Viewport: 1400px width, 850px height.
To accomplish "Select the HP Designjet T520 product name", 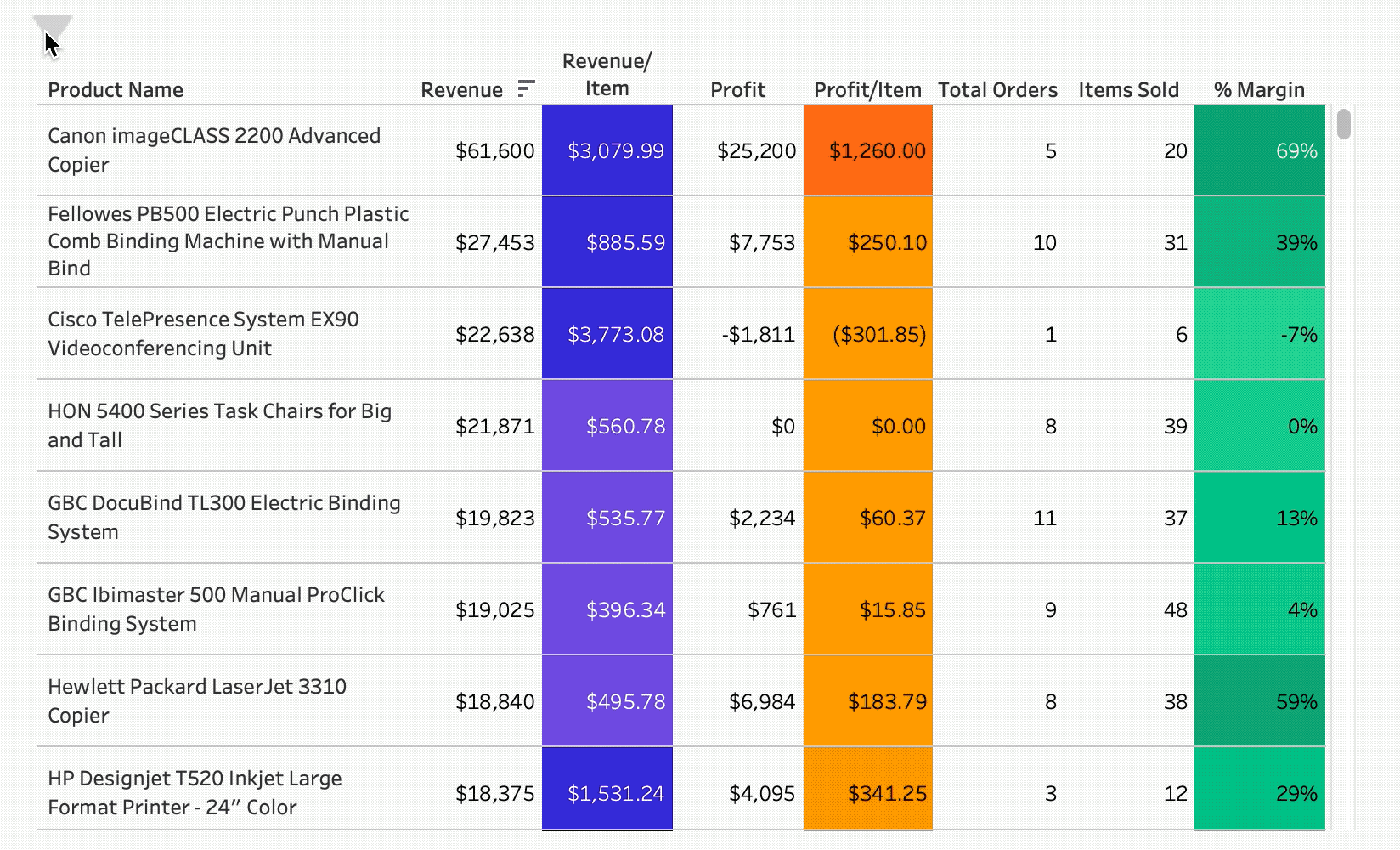I will click(195, 792).
